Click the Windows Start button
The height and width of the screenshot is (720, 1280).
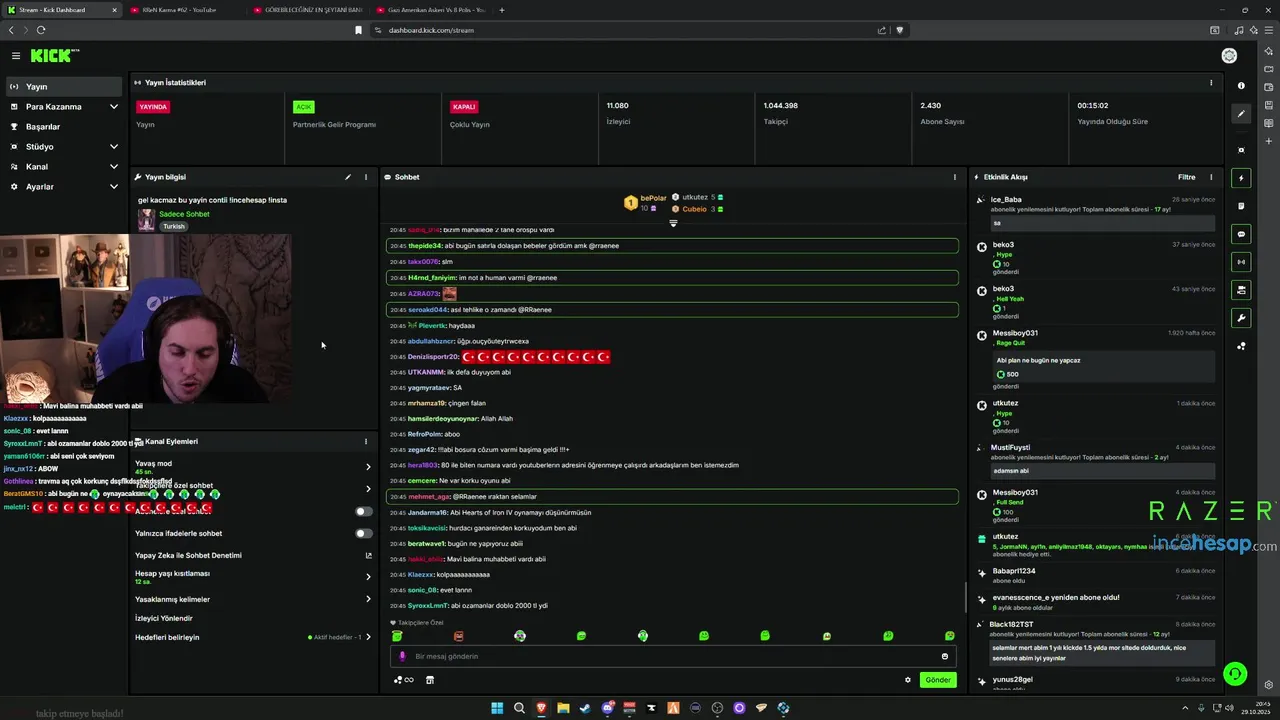pyautogui.click(x=497, y=708)
